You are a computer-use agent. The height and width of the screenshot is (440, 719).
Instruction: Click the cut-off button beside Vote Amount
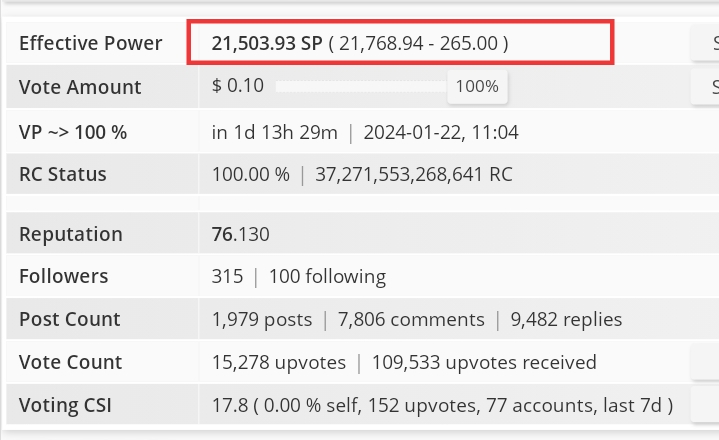[x=705, y=86]
